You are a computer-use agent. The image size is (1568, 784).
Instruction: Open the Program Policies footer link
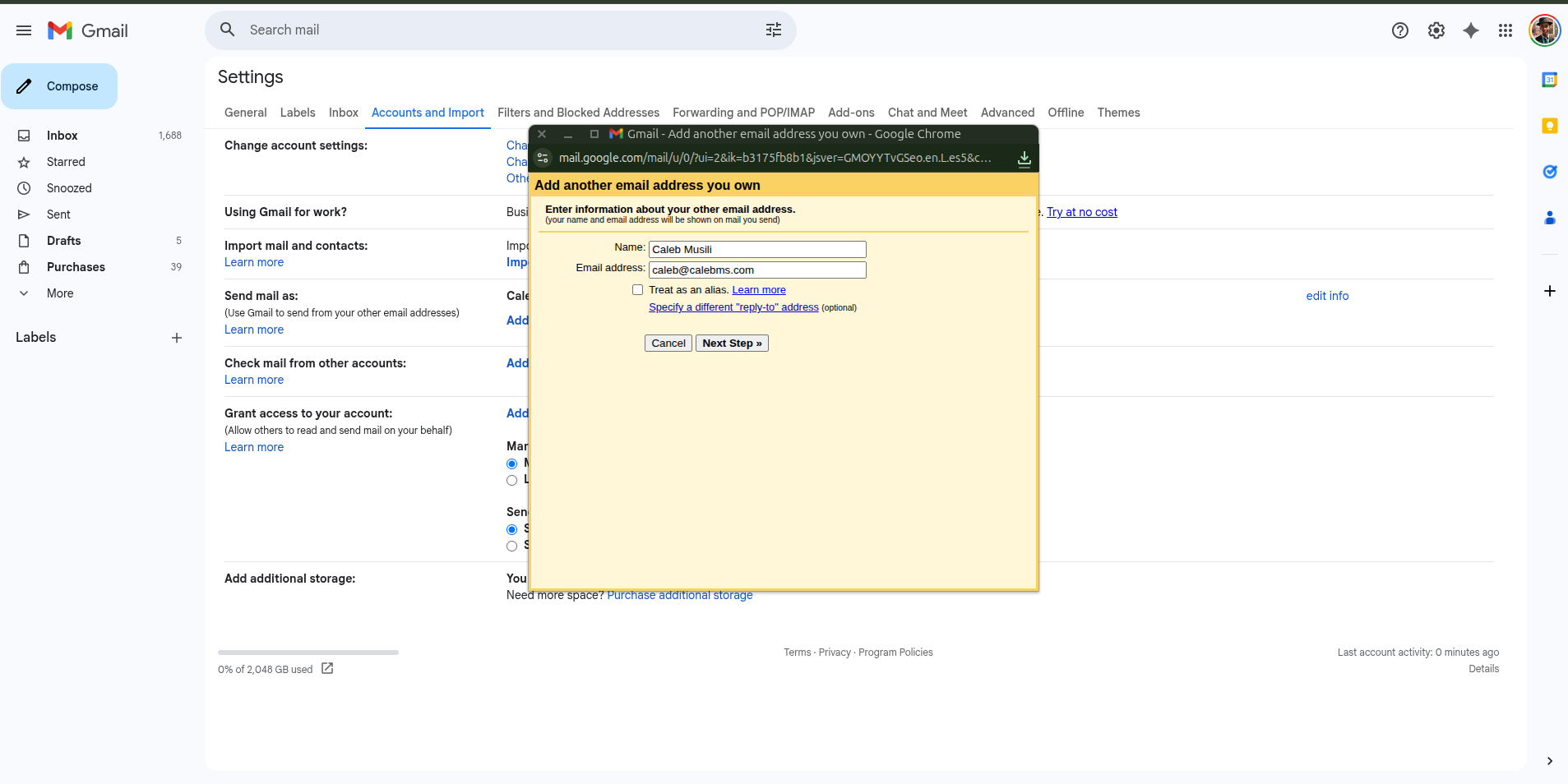tap(895, 653)
